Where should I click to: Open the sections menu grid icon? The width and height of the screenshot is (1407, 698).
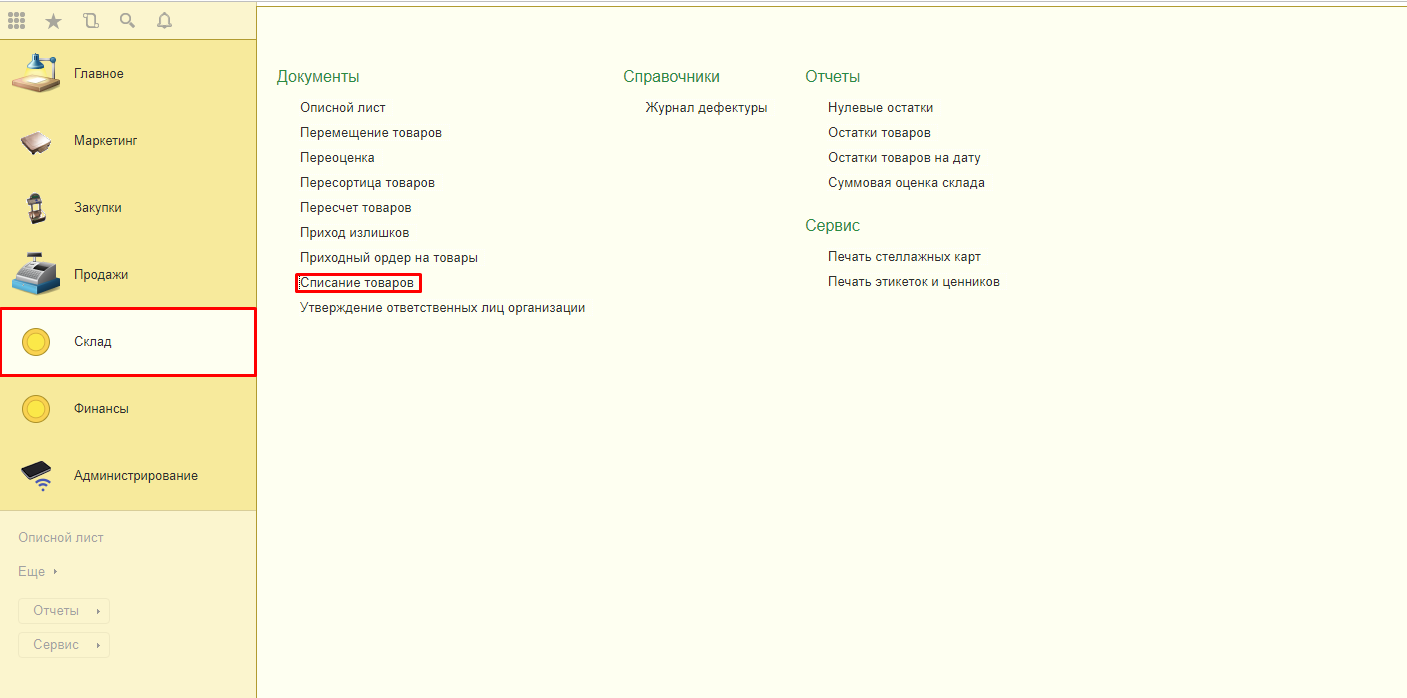click(17, 20)
